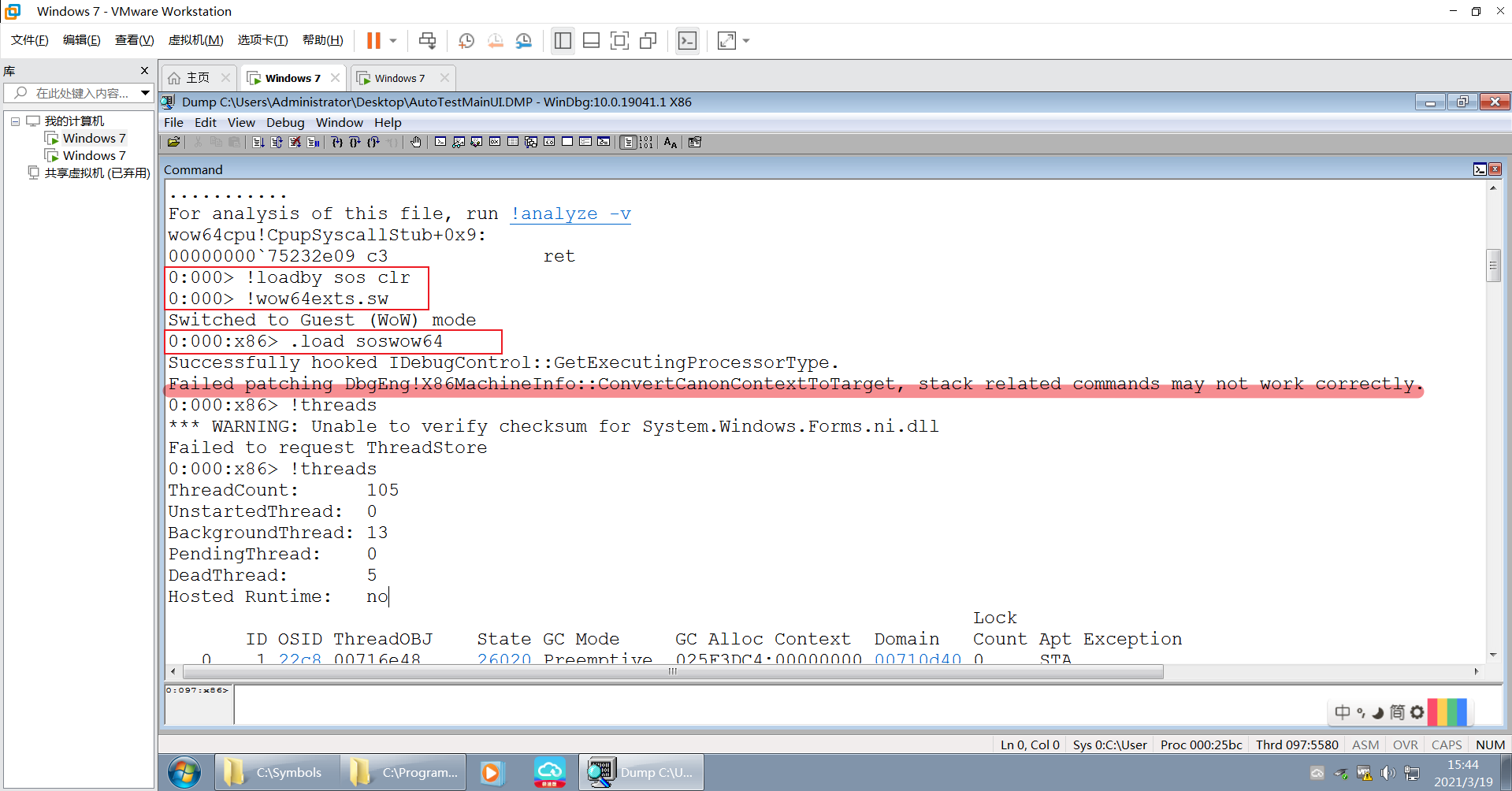The height and width of the screenshot is (791, 1512).
Task: Collapse the 我的计算机 tree node
Action: tap(15, 121)
